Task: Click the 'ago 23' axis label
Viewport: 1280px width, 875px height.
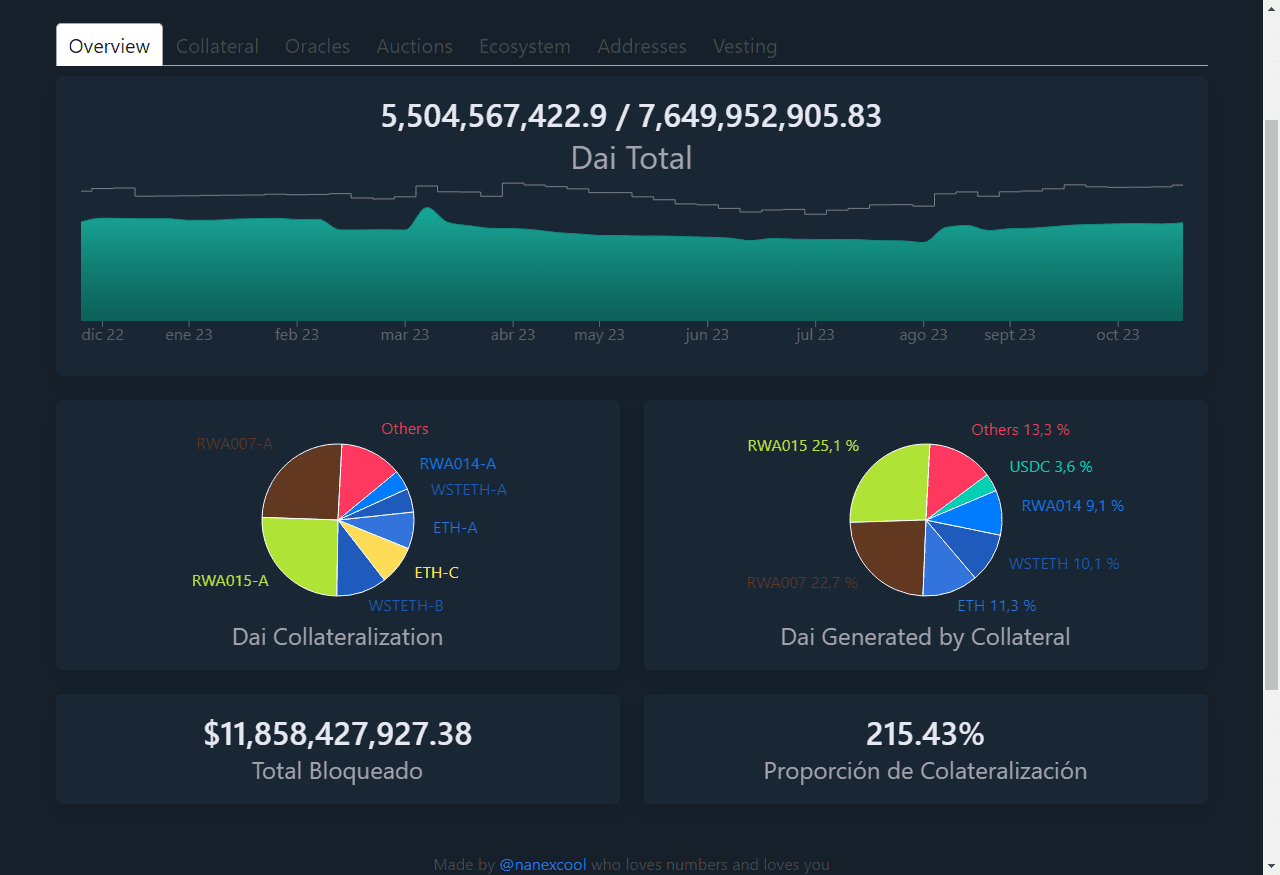Action: coord(923,335)
